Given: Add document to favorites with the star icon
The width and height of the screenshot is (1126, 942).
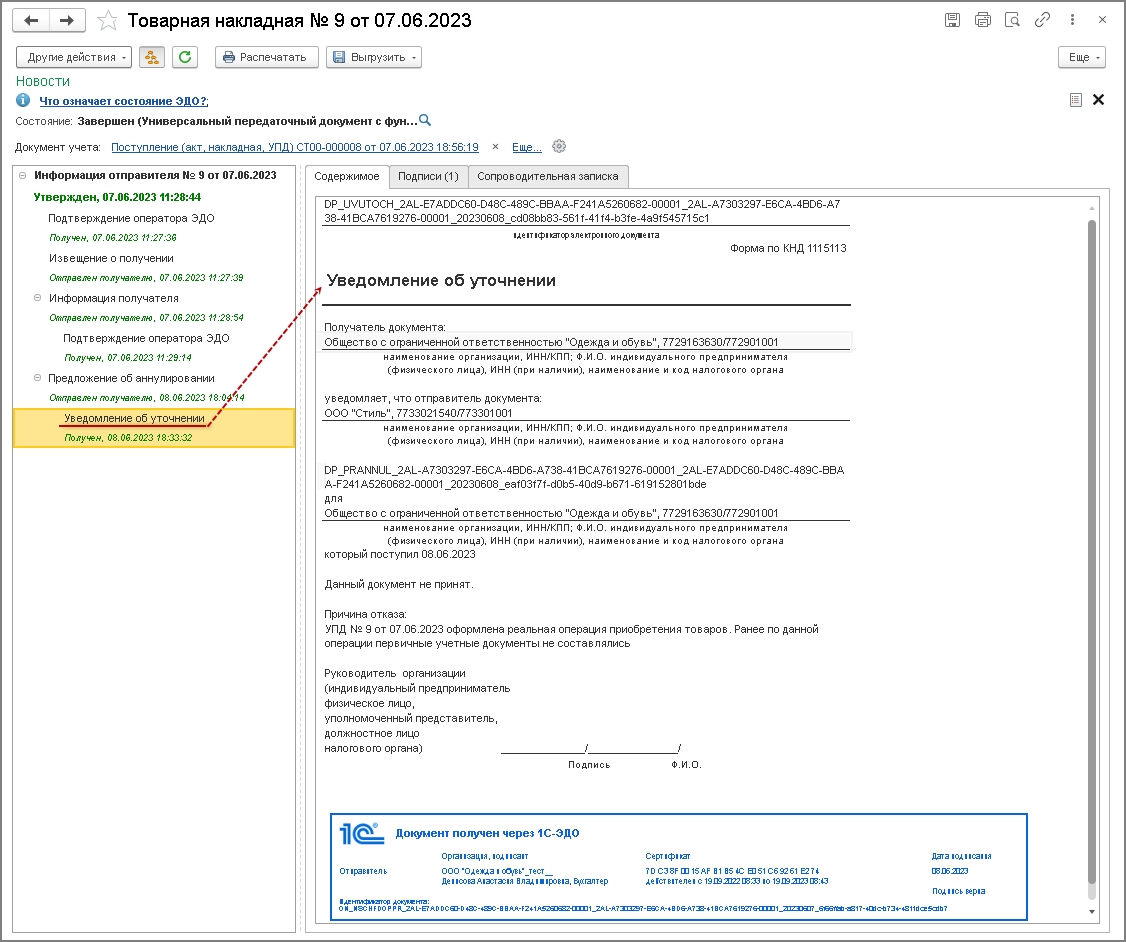Looking at the screenshot, I should pyautogui.click(x=107, y=20).
